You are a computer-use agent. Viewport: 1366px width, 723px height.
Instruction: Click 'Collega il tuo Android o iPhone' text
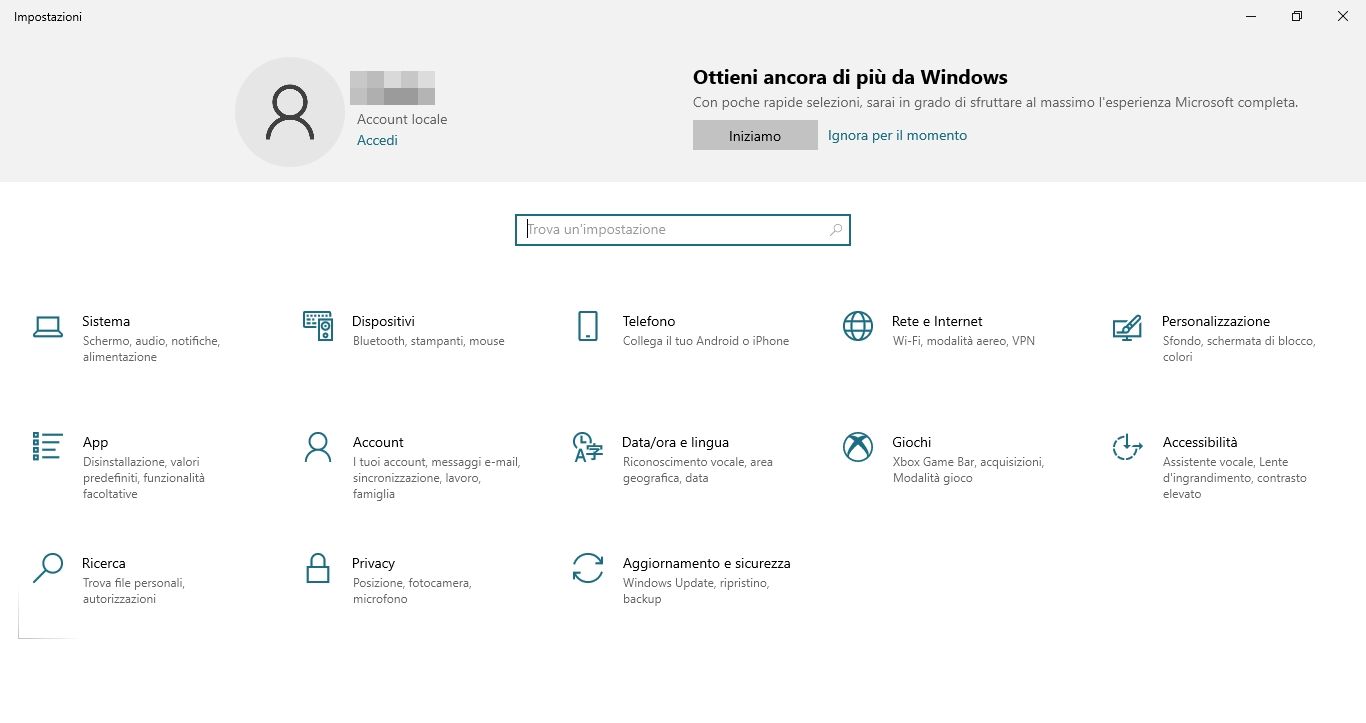[706, 341]
